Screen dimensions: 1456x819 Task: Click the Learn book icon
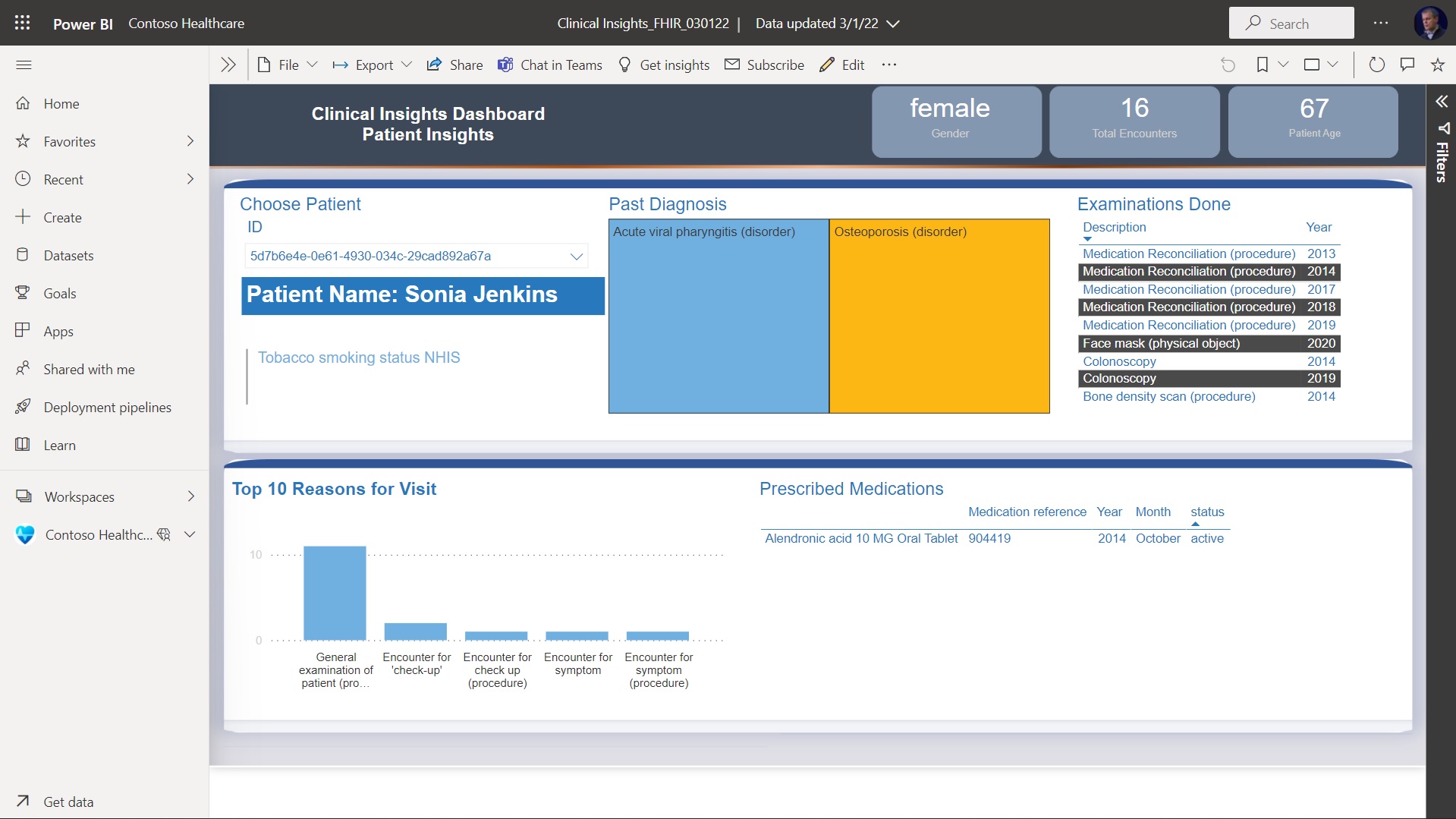click(x=23, y=444)
